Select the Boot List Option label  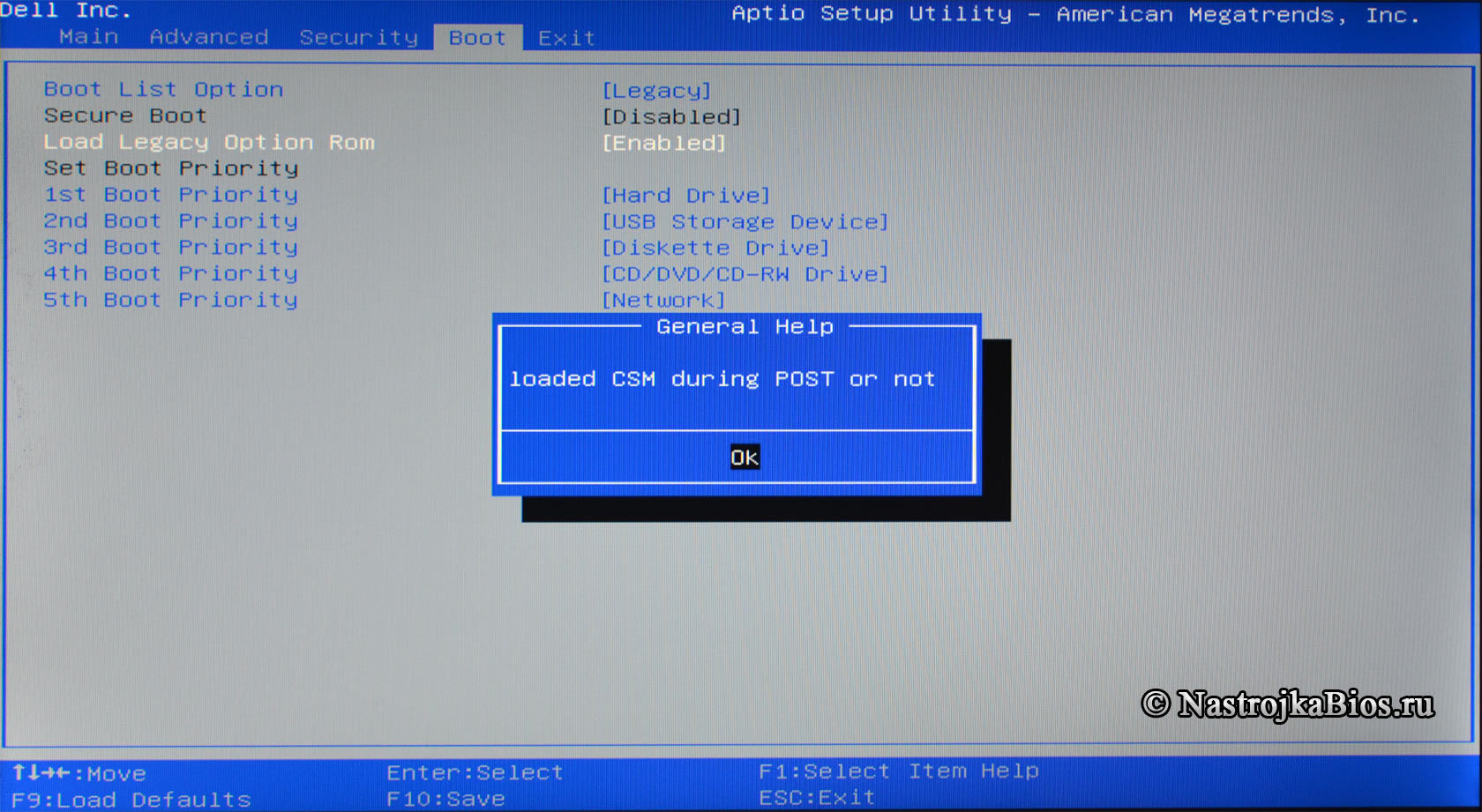[x=164, y=90]
